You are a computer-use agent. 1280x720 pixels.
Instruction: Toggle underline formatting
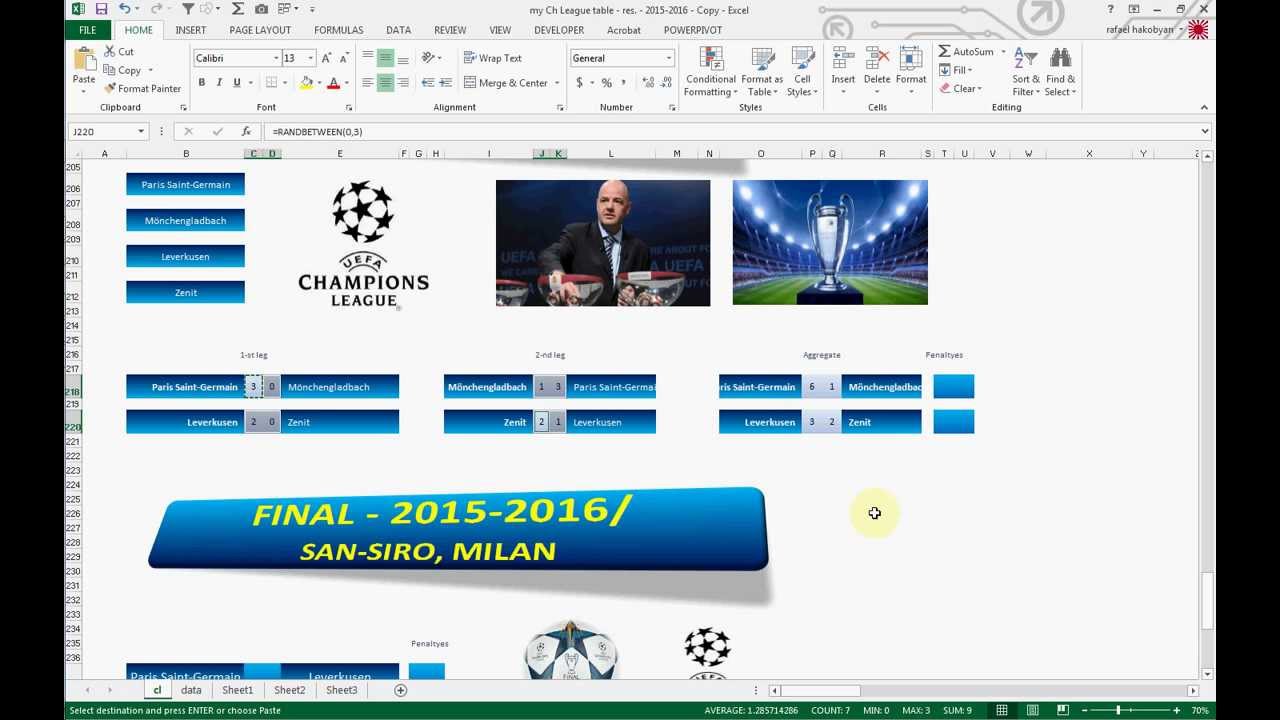point(237,83)
